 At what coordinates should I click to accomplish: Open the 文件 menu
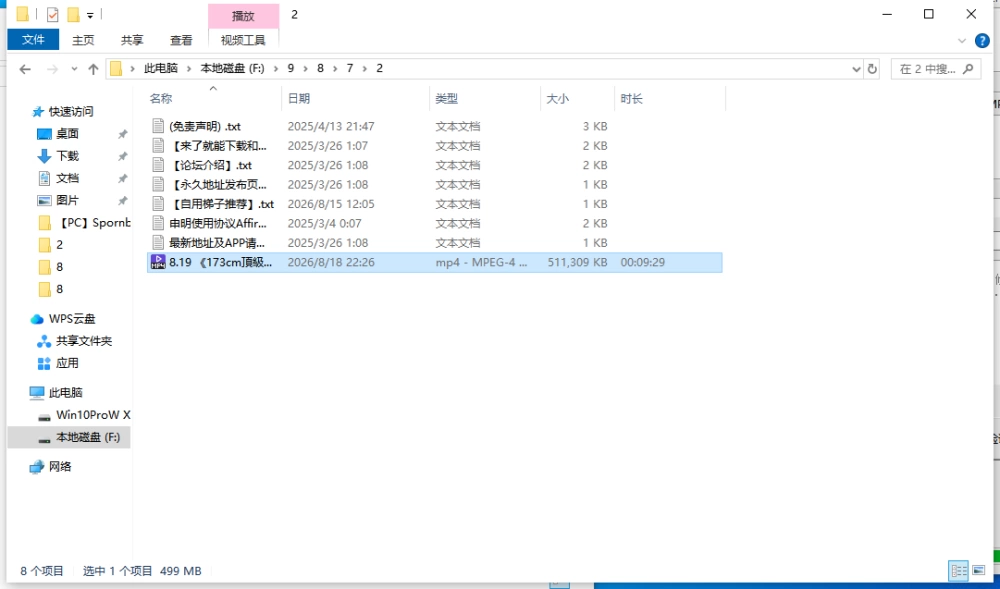tap(33, 40)
